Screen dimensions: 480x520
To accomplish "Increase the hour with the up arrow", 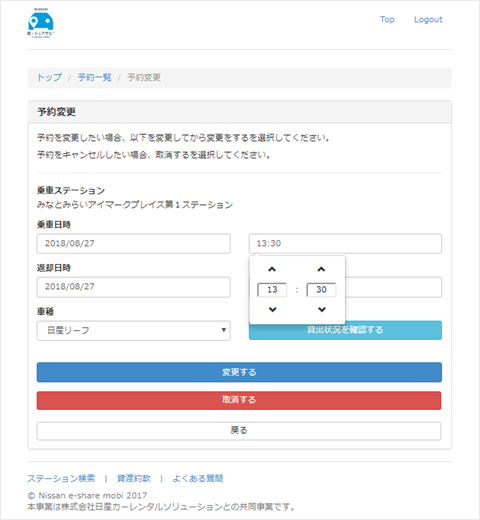I will pyautogui.click(x=272, y=269).
